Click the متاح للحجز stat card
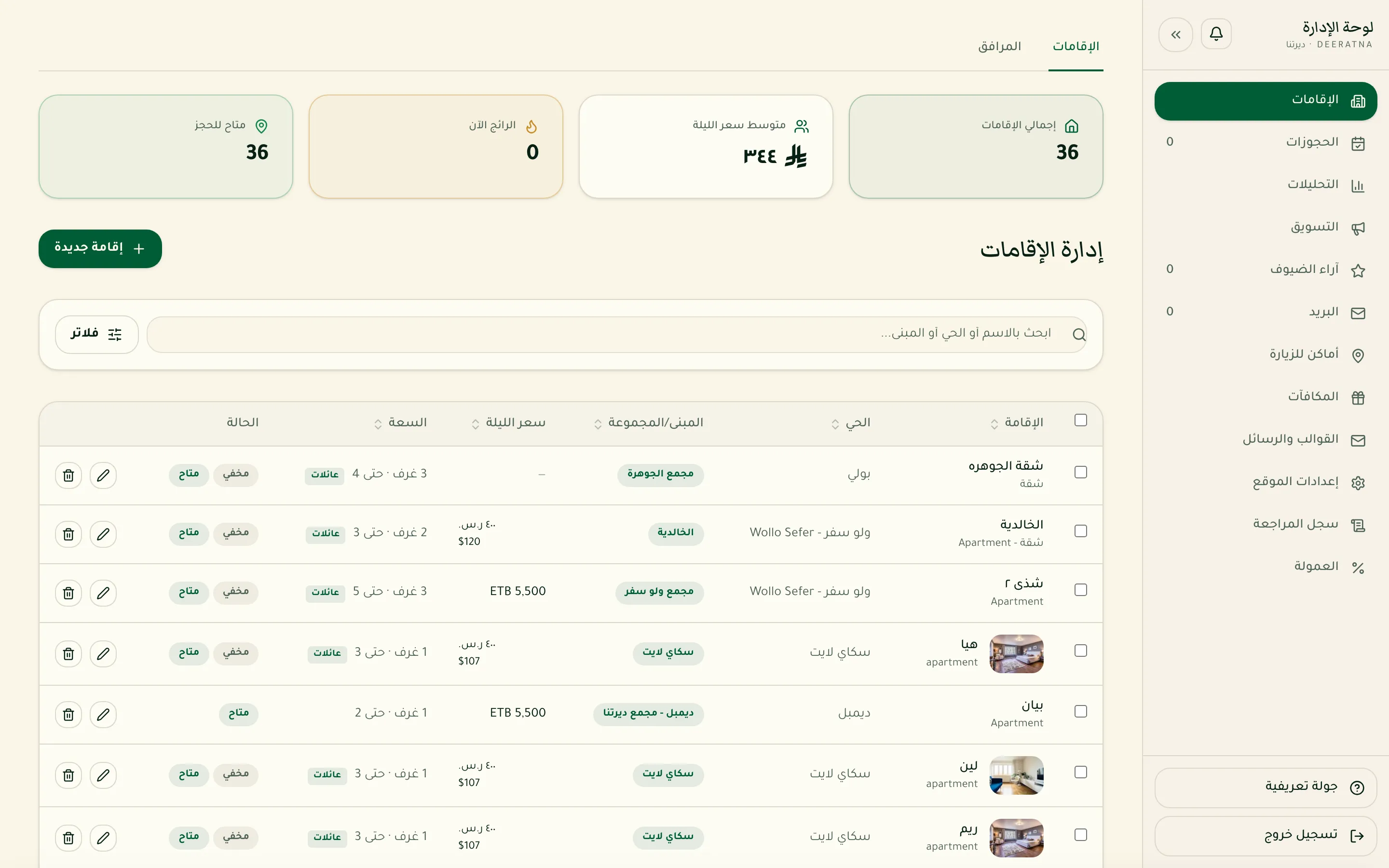The height and width of the screenshot is (868, 1389). (x=166, y=147)
